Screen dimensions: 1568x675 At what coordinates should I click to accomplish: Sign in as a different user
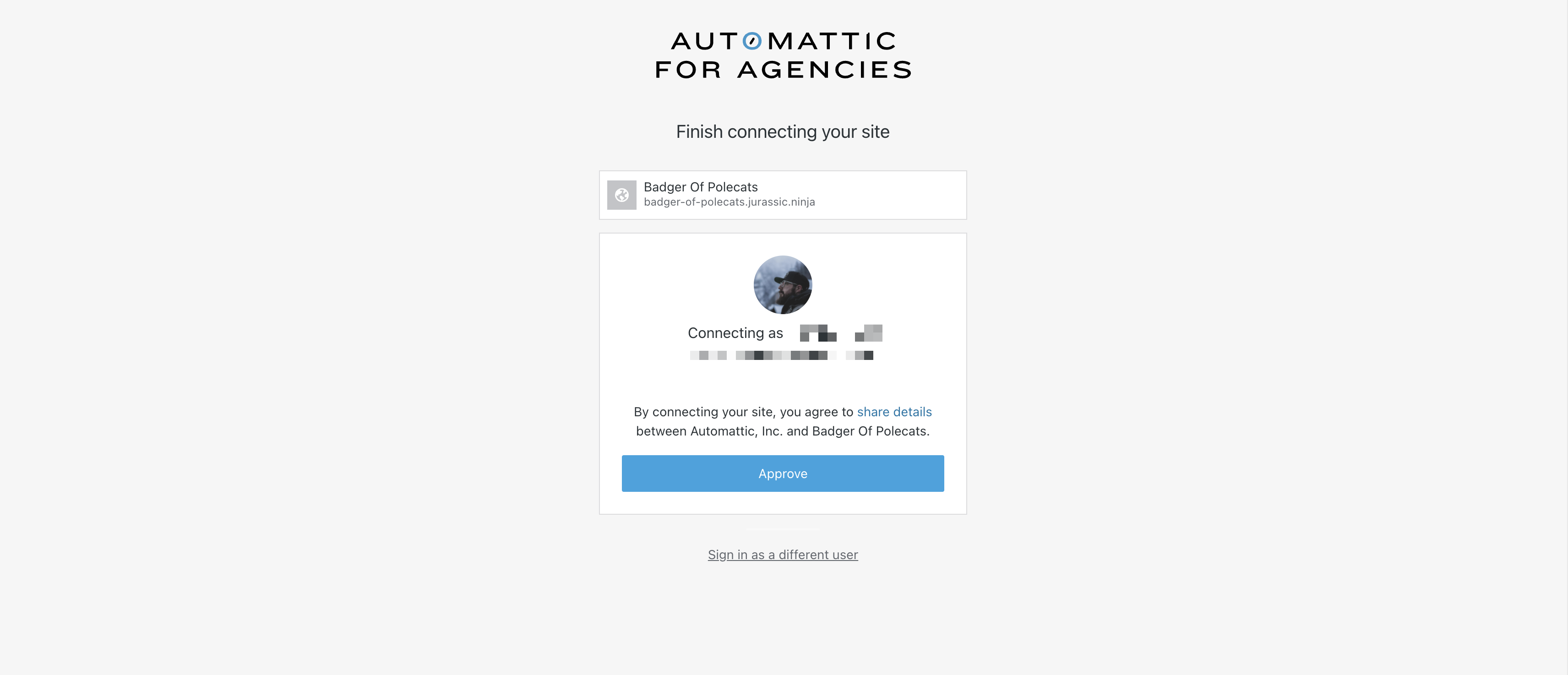[783, 555]
